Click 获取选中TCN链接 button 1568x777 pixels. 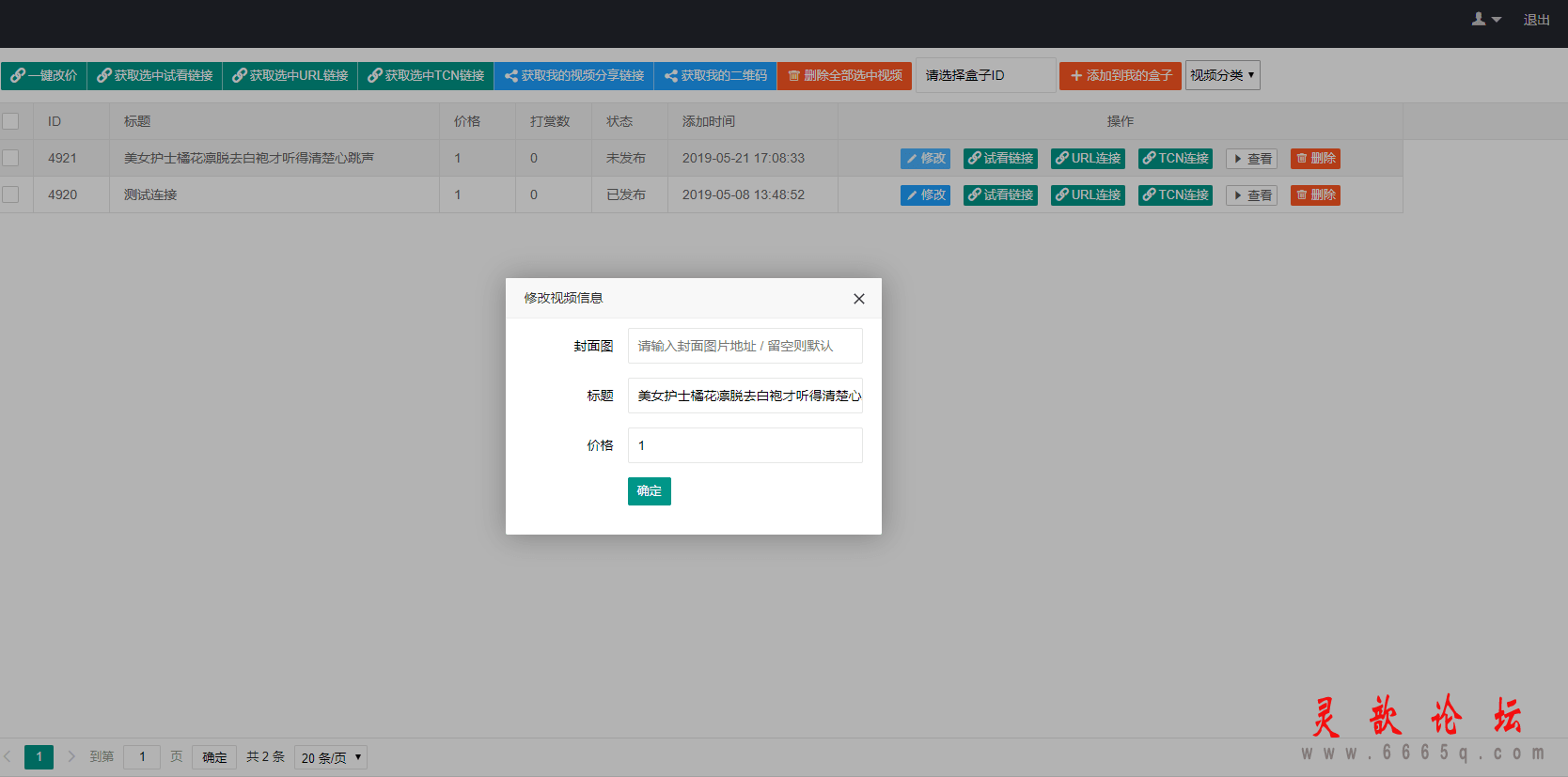pyautogui.click(x=426, y=75)
